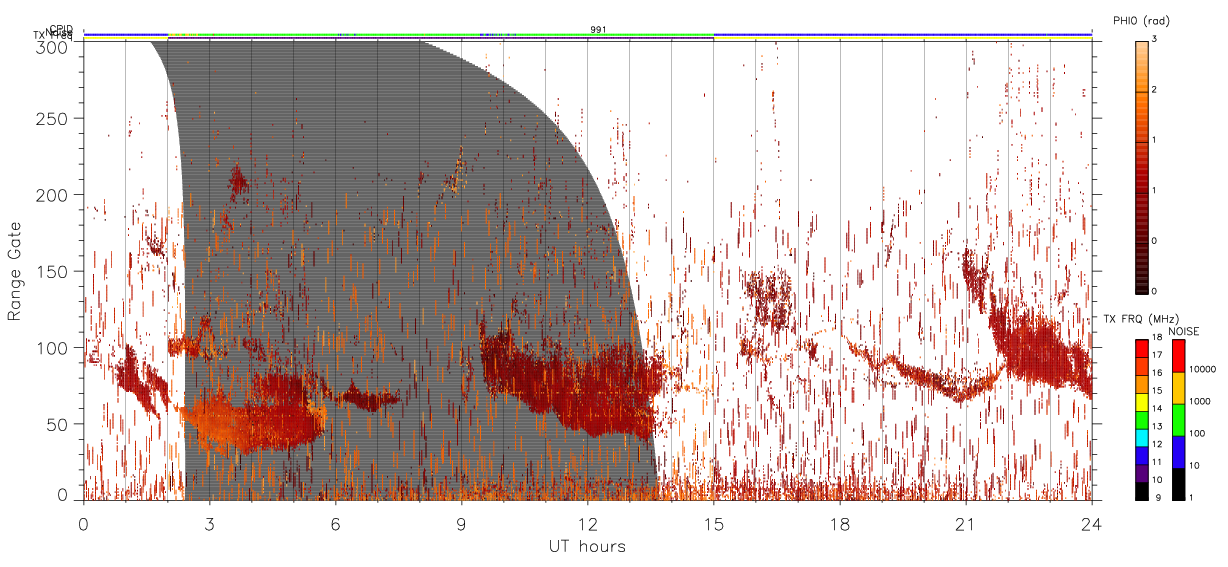Click the "1000" label on NOISE legend
Image resolution: width=1228 pixels, height=567 pixels.
[x=1199, y=401]
